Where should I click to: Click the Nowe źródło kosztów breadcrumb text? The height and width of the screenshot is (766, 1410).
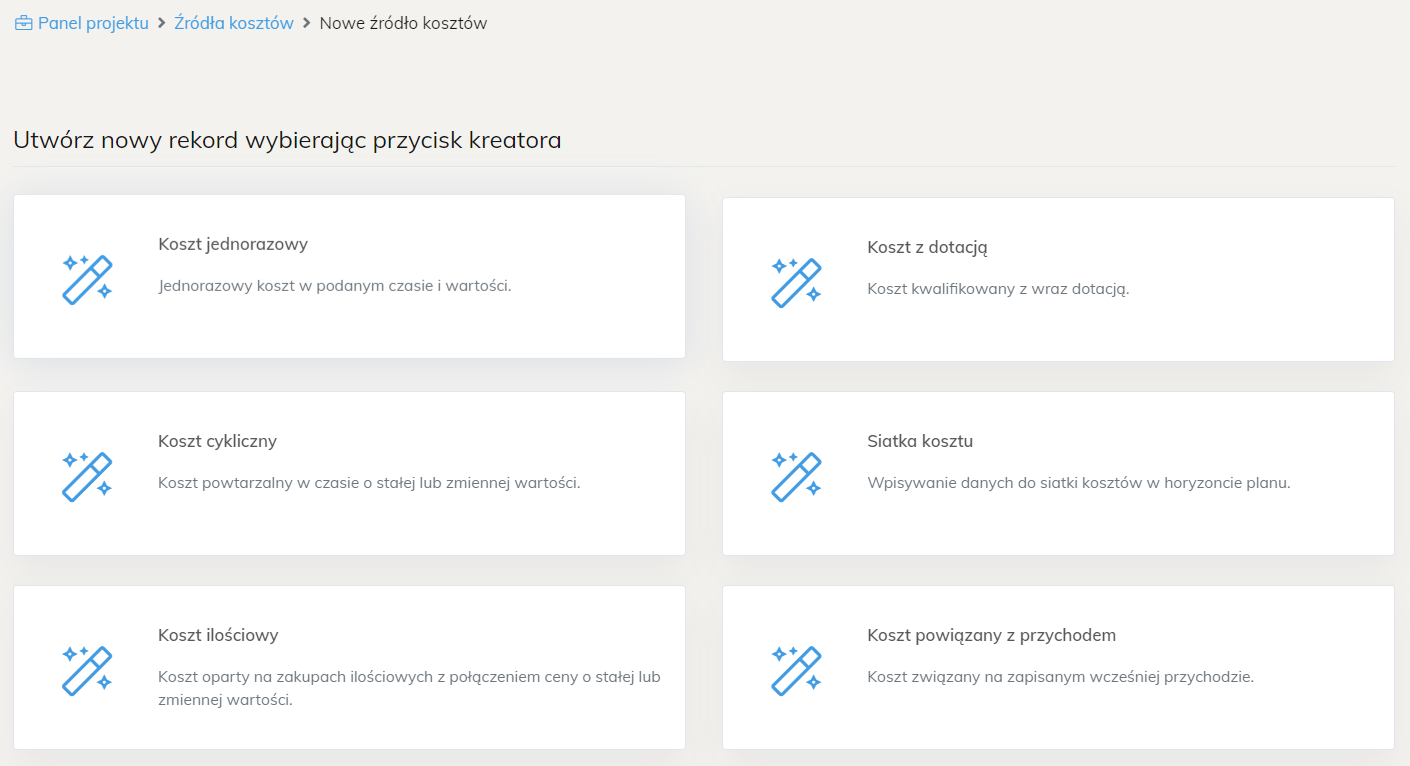click(x=403, y=23)
